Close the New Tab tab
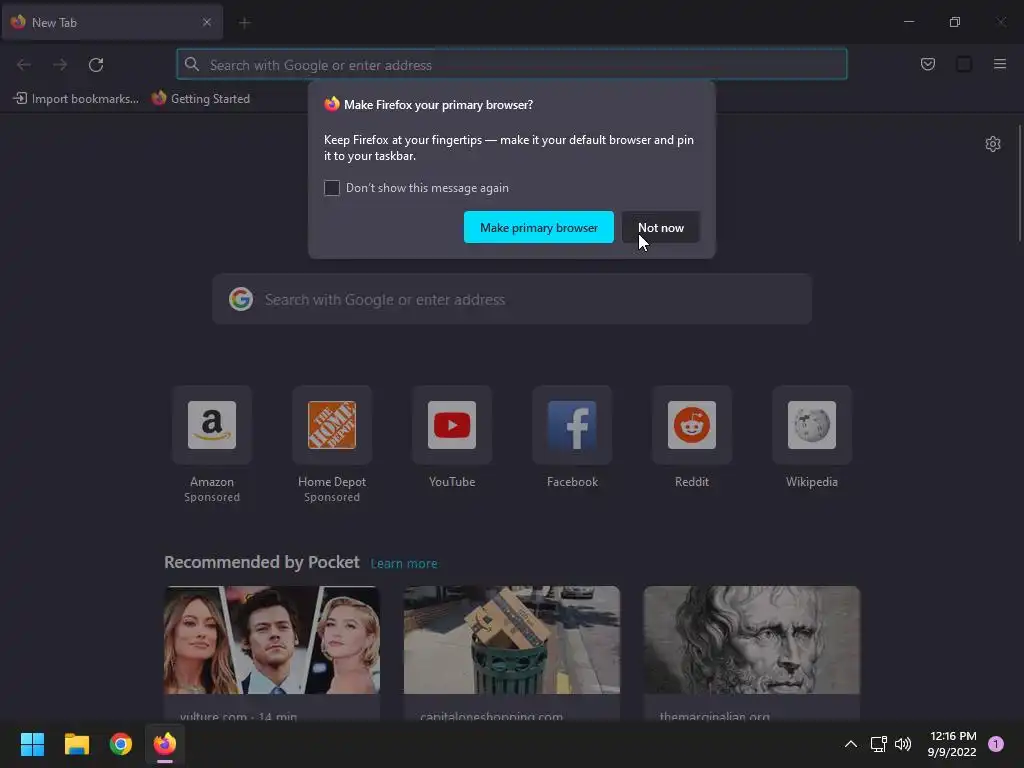This screenshot has width=1024, height=768. pyautogui.click(x=206, y=22)
